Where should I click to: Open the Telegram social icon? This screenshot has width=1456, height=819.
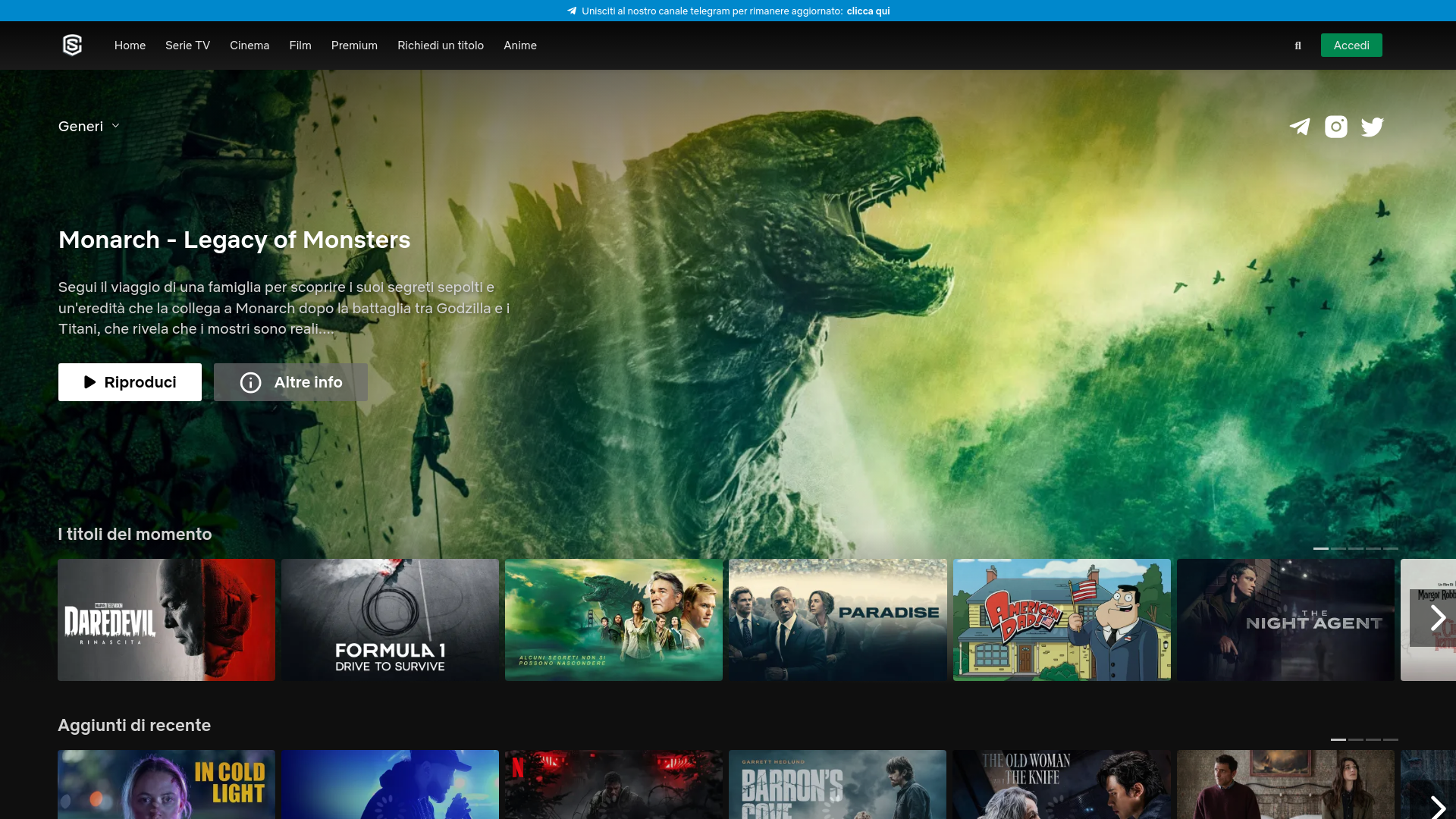coord(1300,127)
